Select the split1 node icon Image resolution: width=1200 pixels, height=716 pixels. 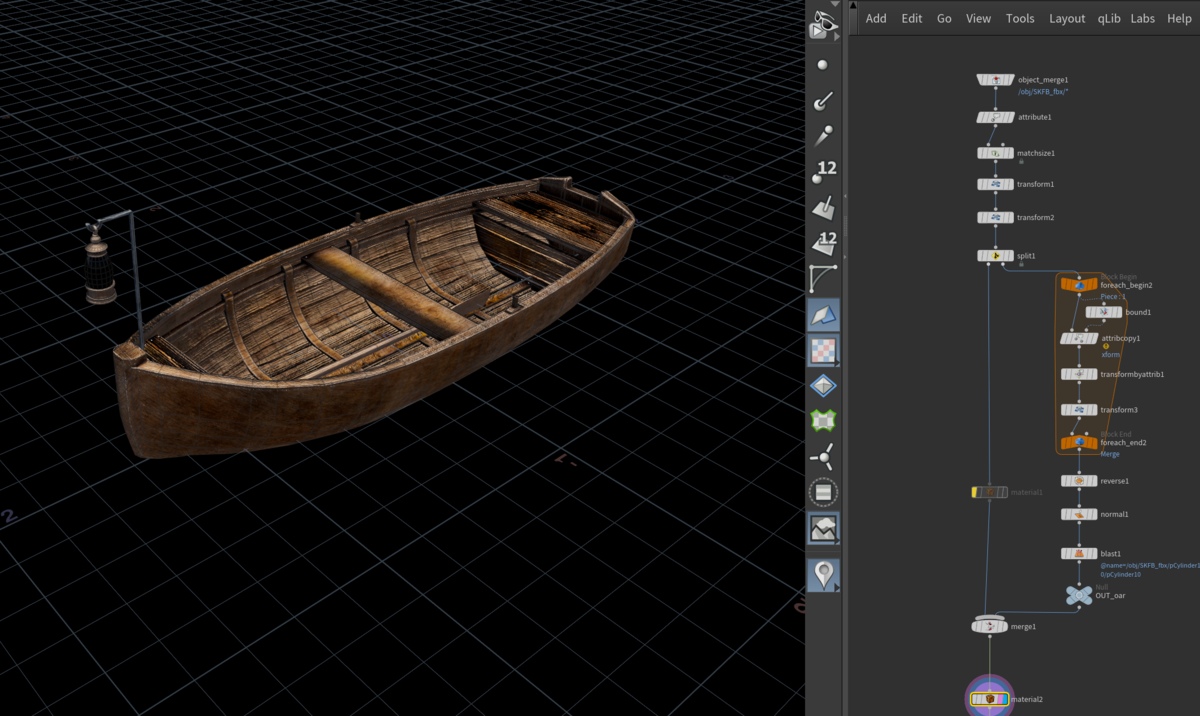pyautogui.click(x=995, y=256)
